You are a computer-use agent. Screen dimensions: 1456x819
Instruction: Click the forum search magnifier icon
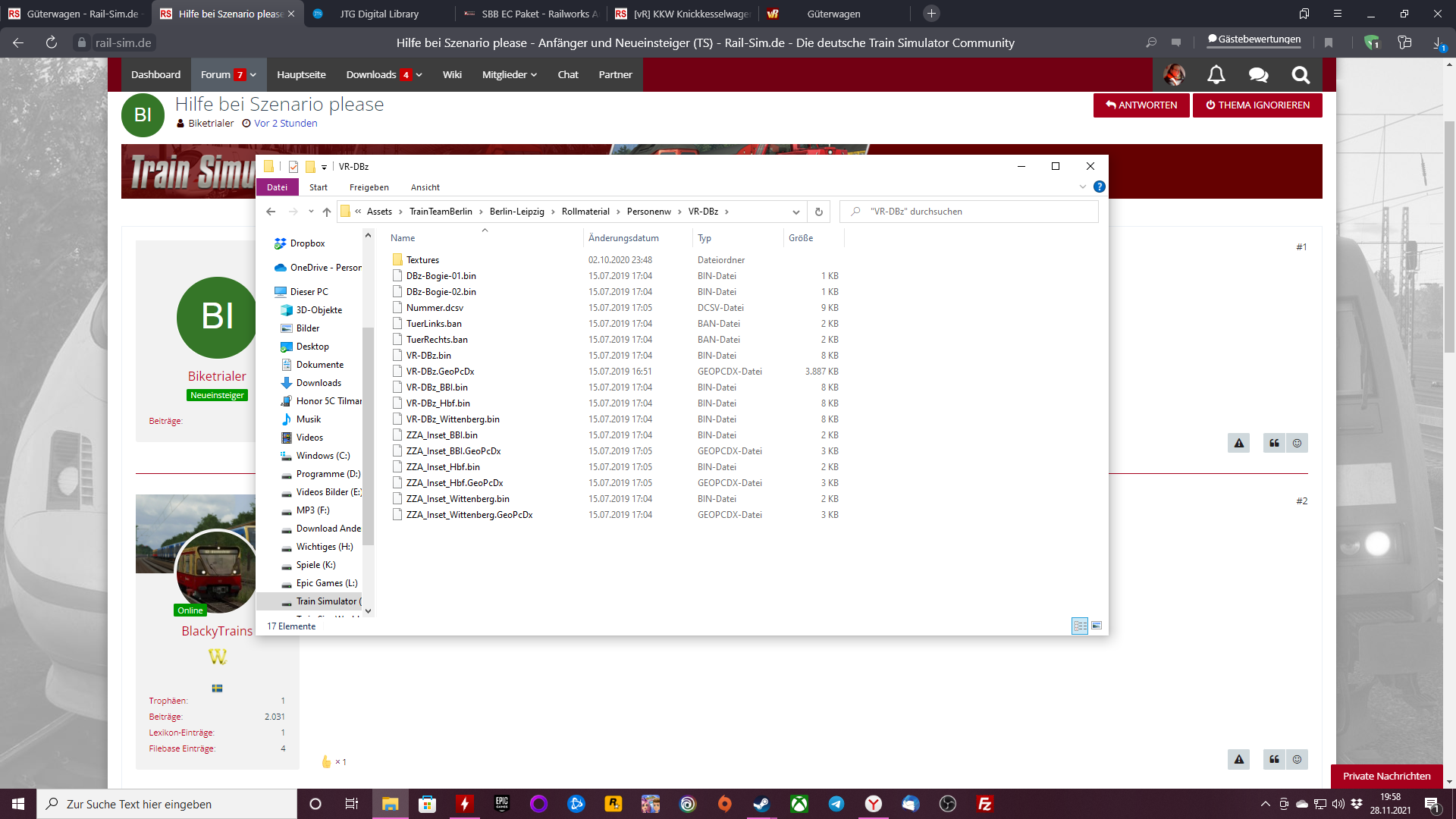click(1301, 74)
